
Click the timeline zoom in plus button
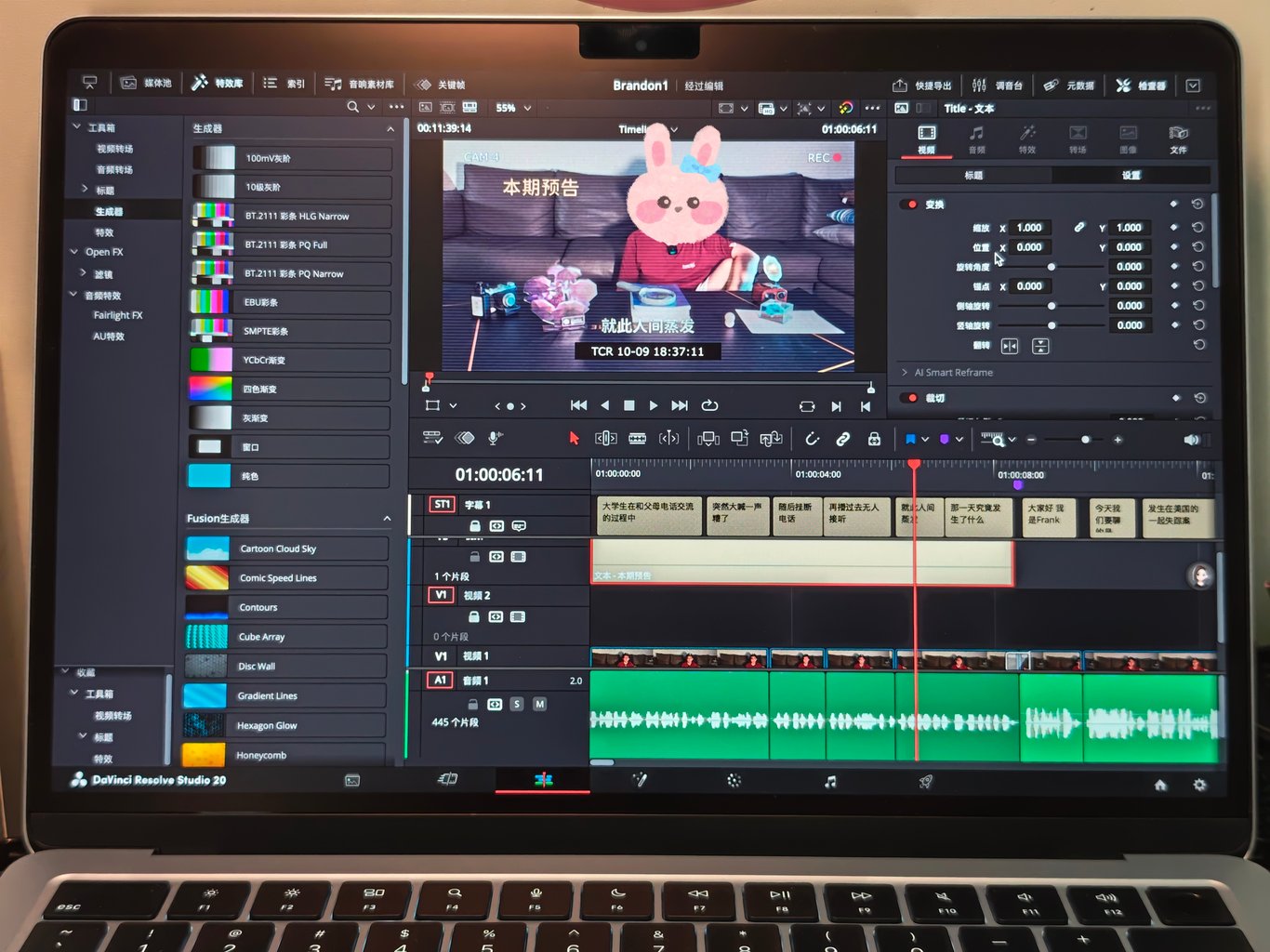tap(1118, 440)
